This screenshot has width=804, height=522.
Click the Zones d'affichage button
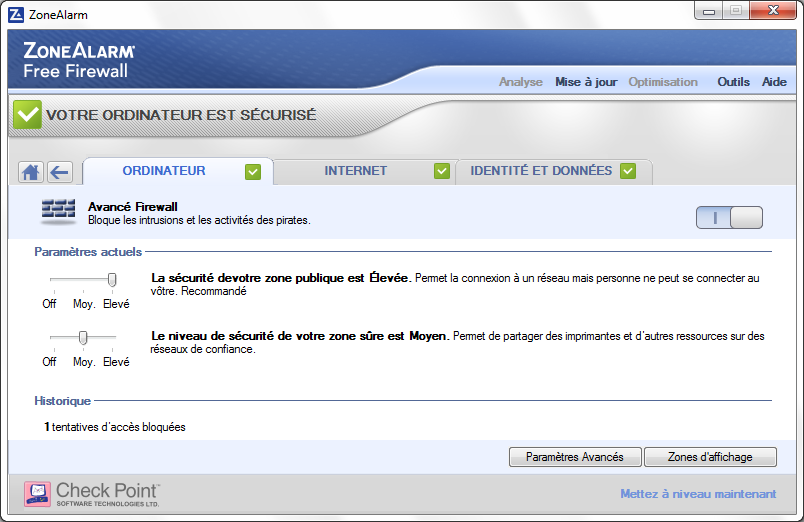tap(710, 457)
